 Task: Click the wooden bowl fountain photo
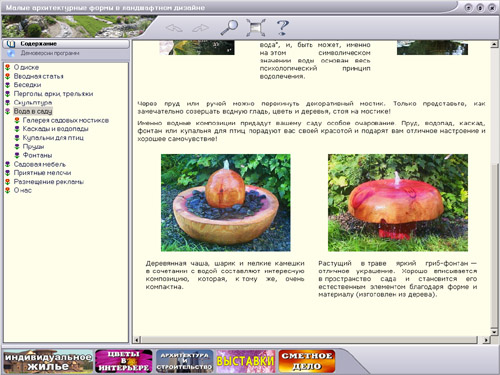226,203
